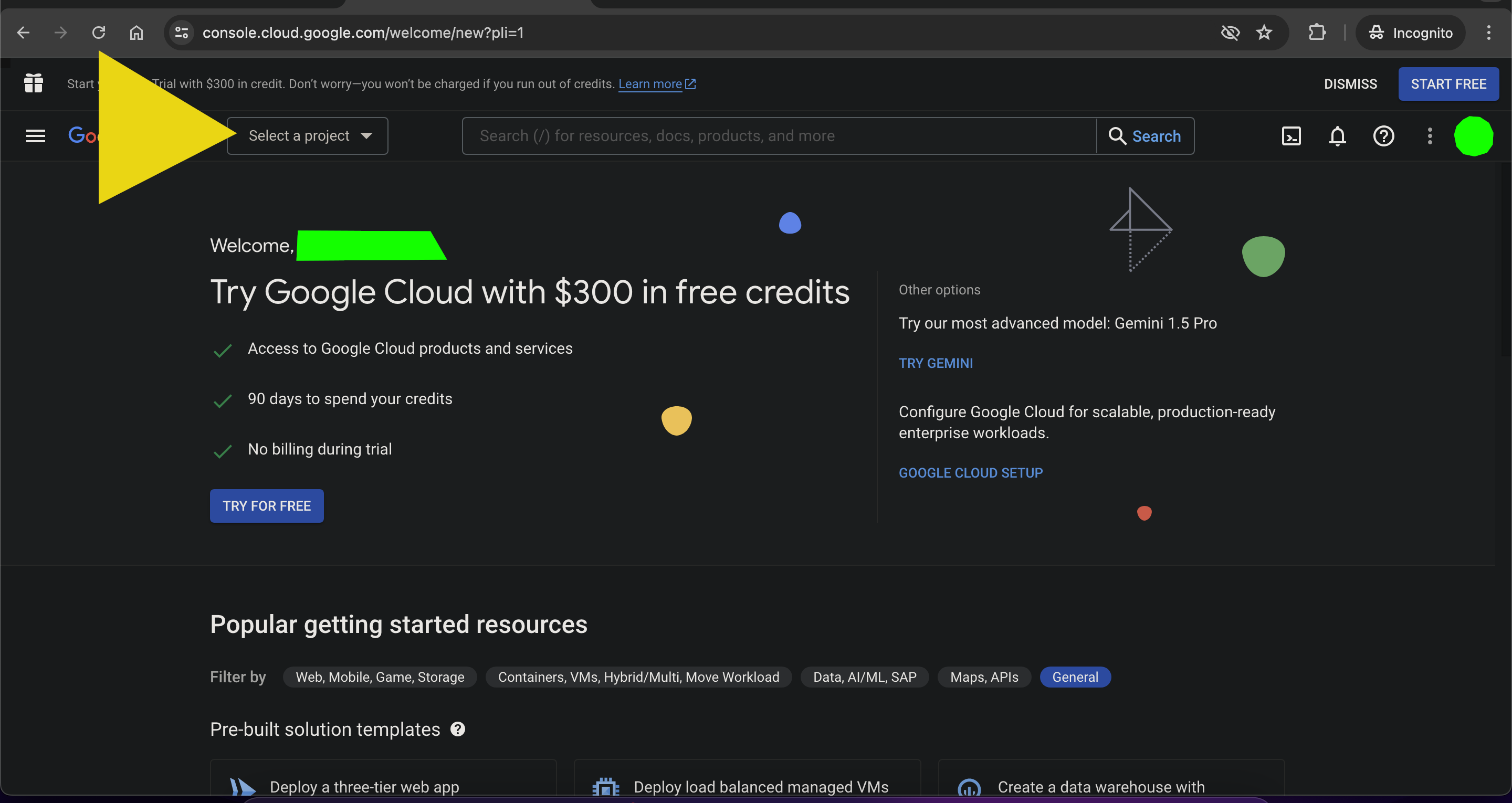Activate Cloud Shell terminal icon
This screenshot has height=803, width=1512.
1291,136
